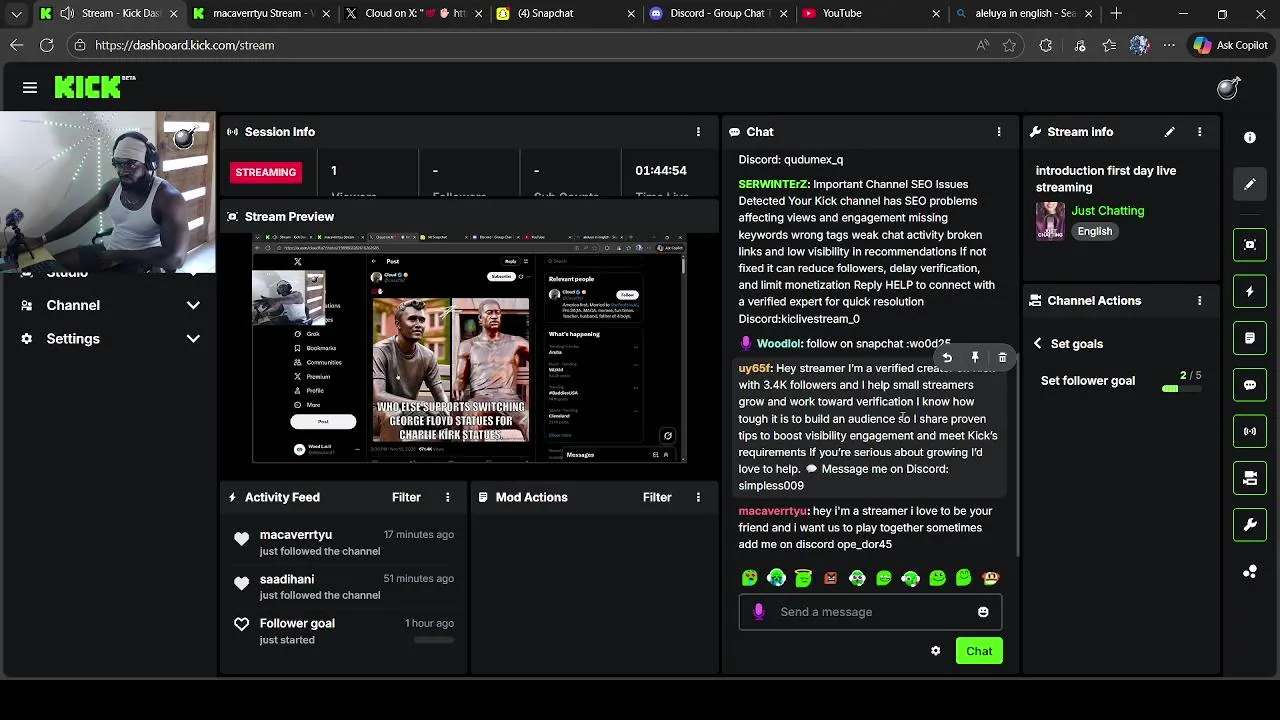Pin the uy65f chat message
The height and width of the screenshot is (720, 1280).
975,357
